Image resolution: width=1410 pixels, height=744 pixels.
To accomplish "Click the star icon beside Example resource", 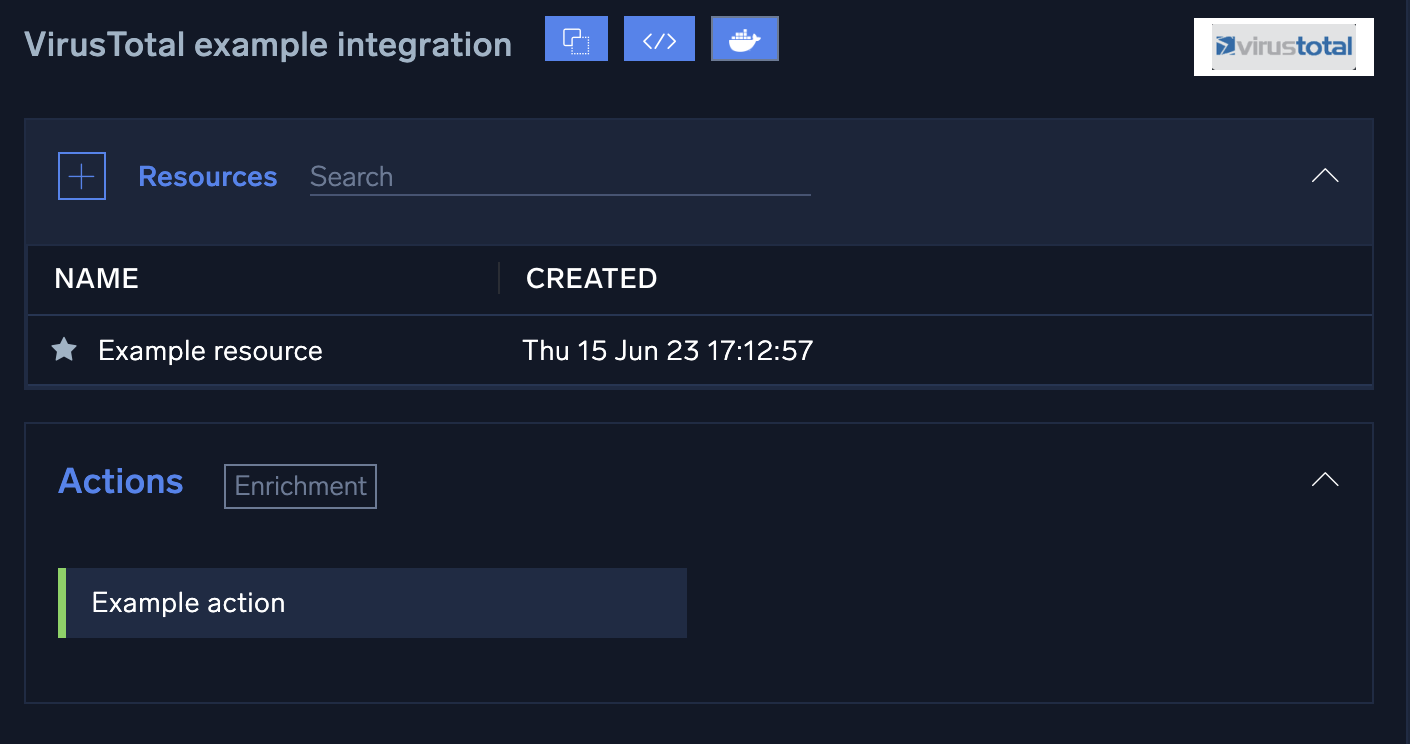I will 63,350.
